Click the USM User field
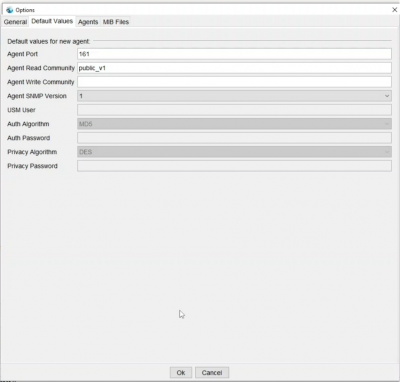The image size is (400, 382). tap(234, 110)
